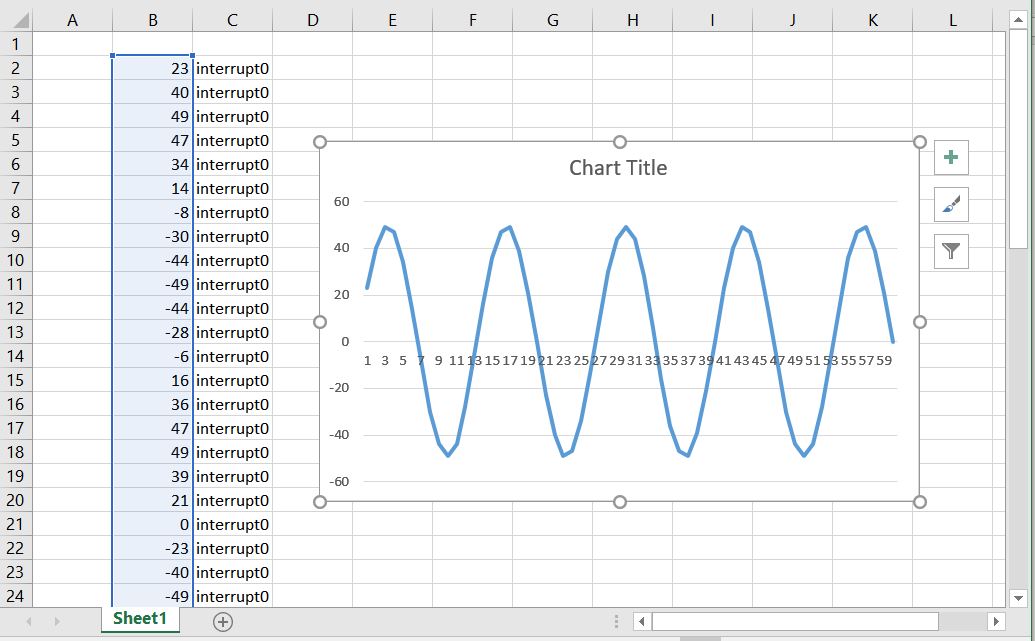This screenshot has width=1035, height=641.
Task: Click the top-right chart resize handle
Action: pos(920,142)
